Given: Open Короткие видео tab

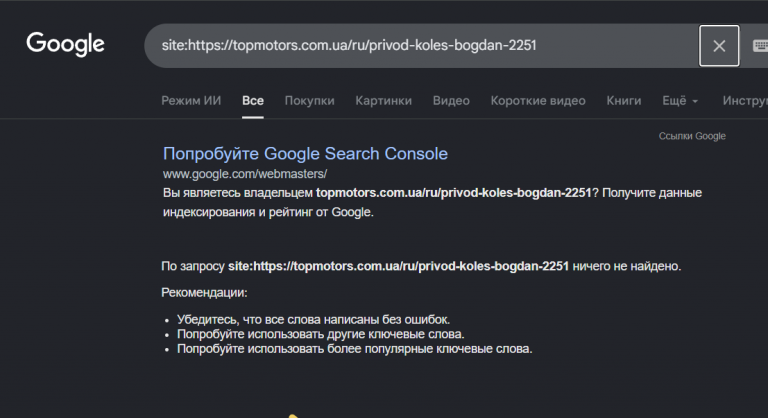Looking at the screenshot, I should pyautogui.click(x=538, y=100).
